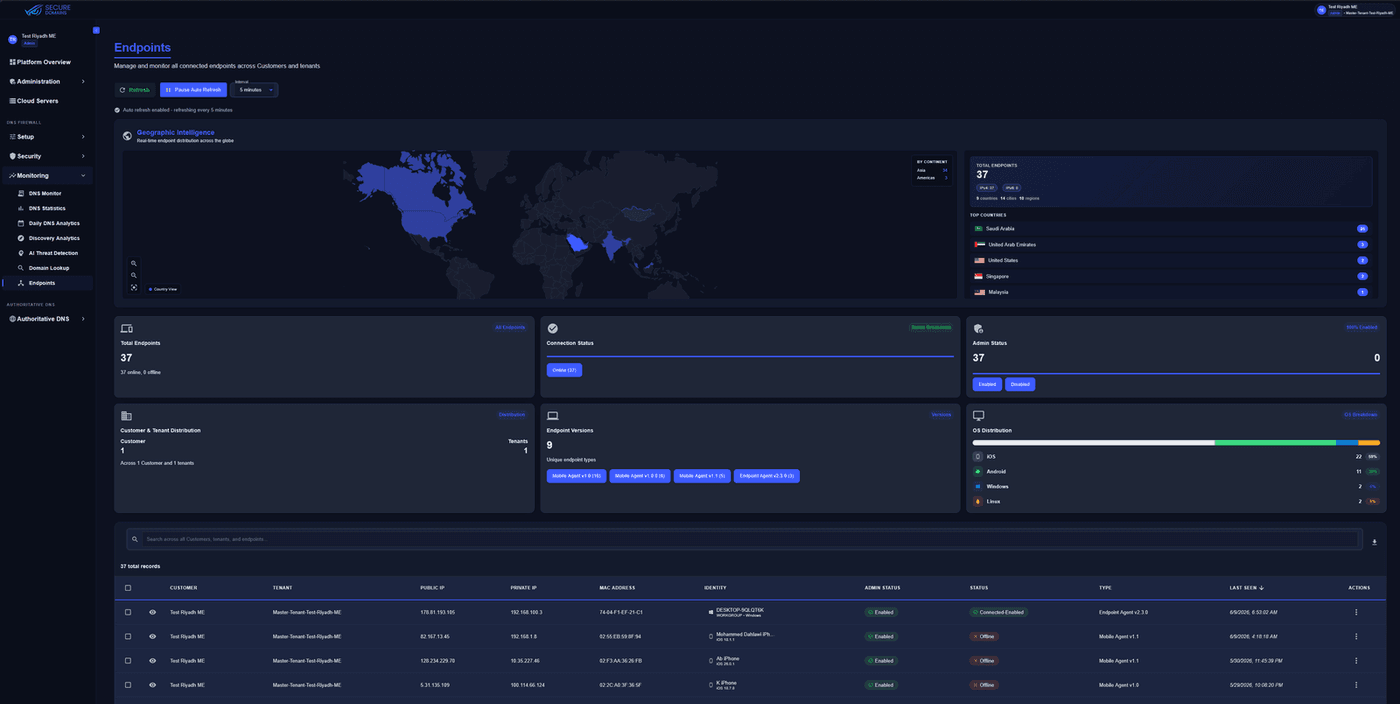Open AI Threat Detection
Viewport: 1400px width, 704px height.
click(x=53, y=253)
